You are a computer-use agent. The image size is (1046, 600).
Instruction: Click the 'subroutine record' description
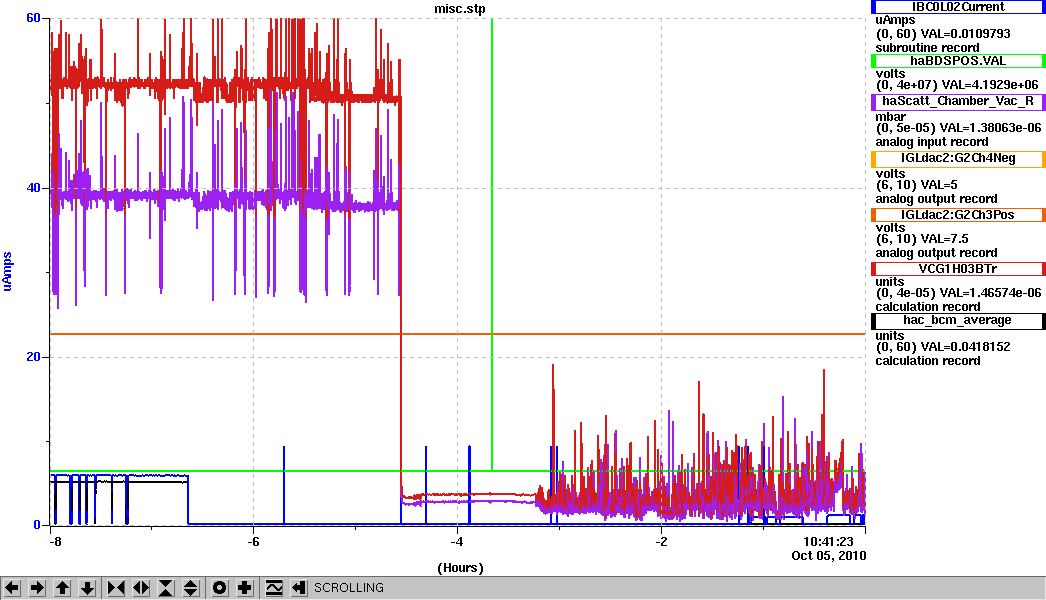pyautogui.click(x=927, y=47)
